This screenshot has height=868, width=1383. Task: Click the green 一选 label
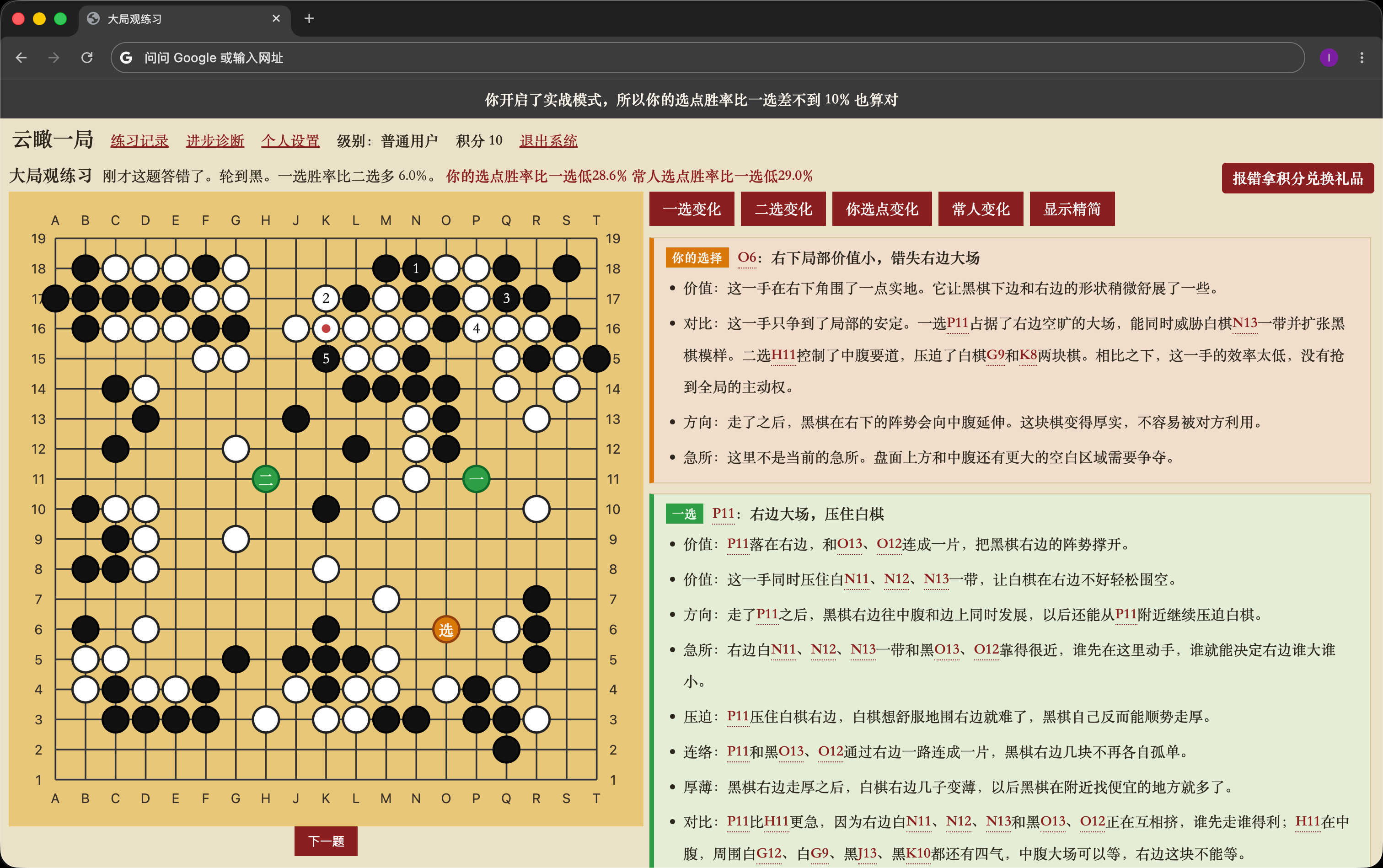coord(684,513)
